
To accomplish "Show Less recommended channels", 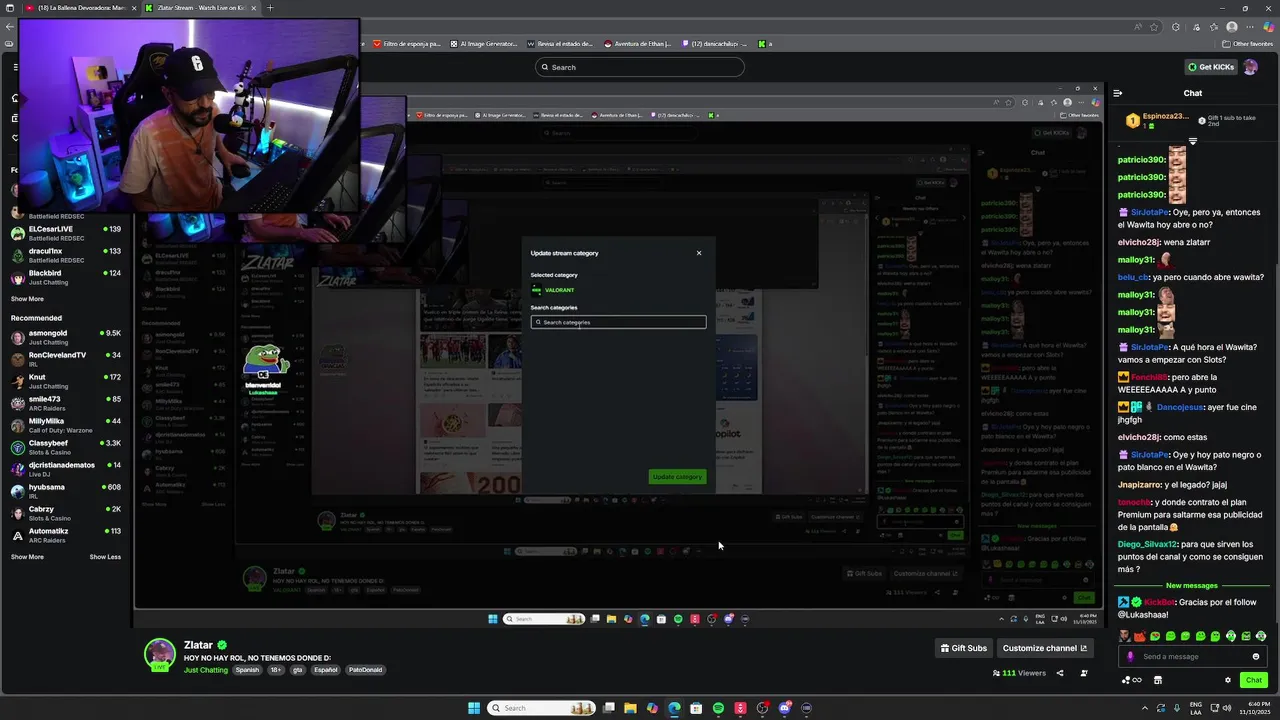I will [x=105, y=557].
